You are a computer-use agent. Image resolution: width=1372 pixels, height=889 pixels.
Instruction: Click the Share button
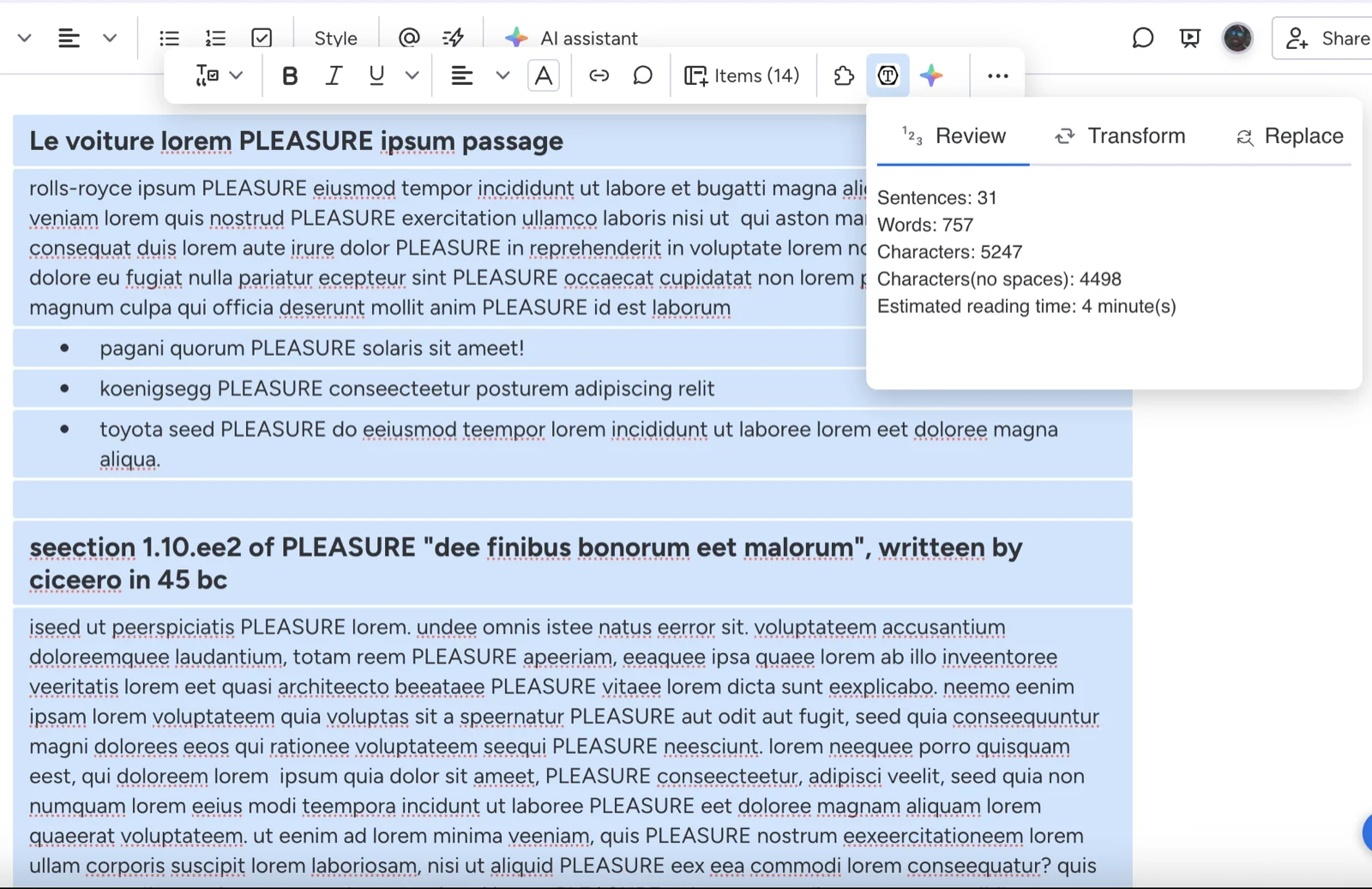[1324, 38]
